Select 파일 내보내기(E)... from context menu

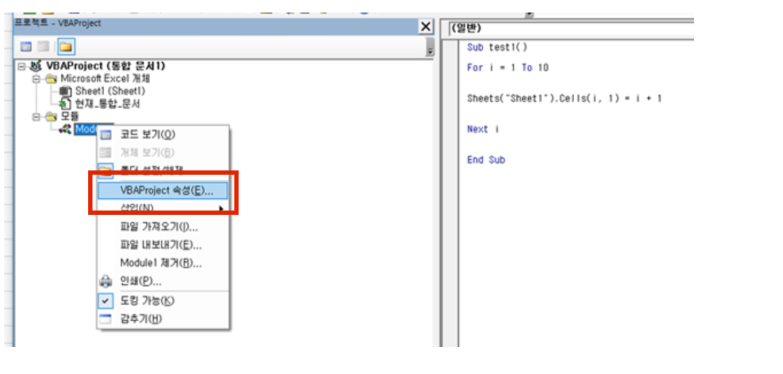click(x=163, y=245)
